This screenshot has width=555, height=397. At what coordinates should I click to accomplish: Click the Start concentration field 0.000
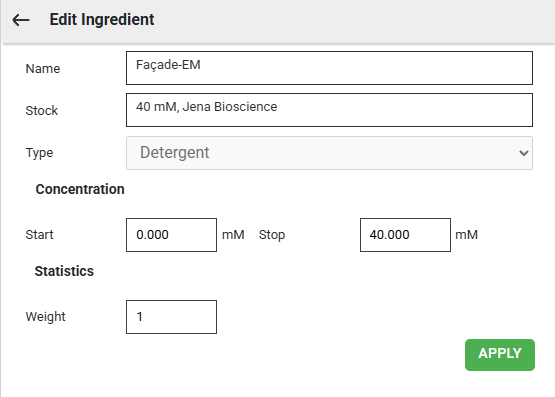[x=171, y=235]
